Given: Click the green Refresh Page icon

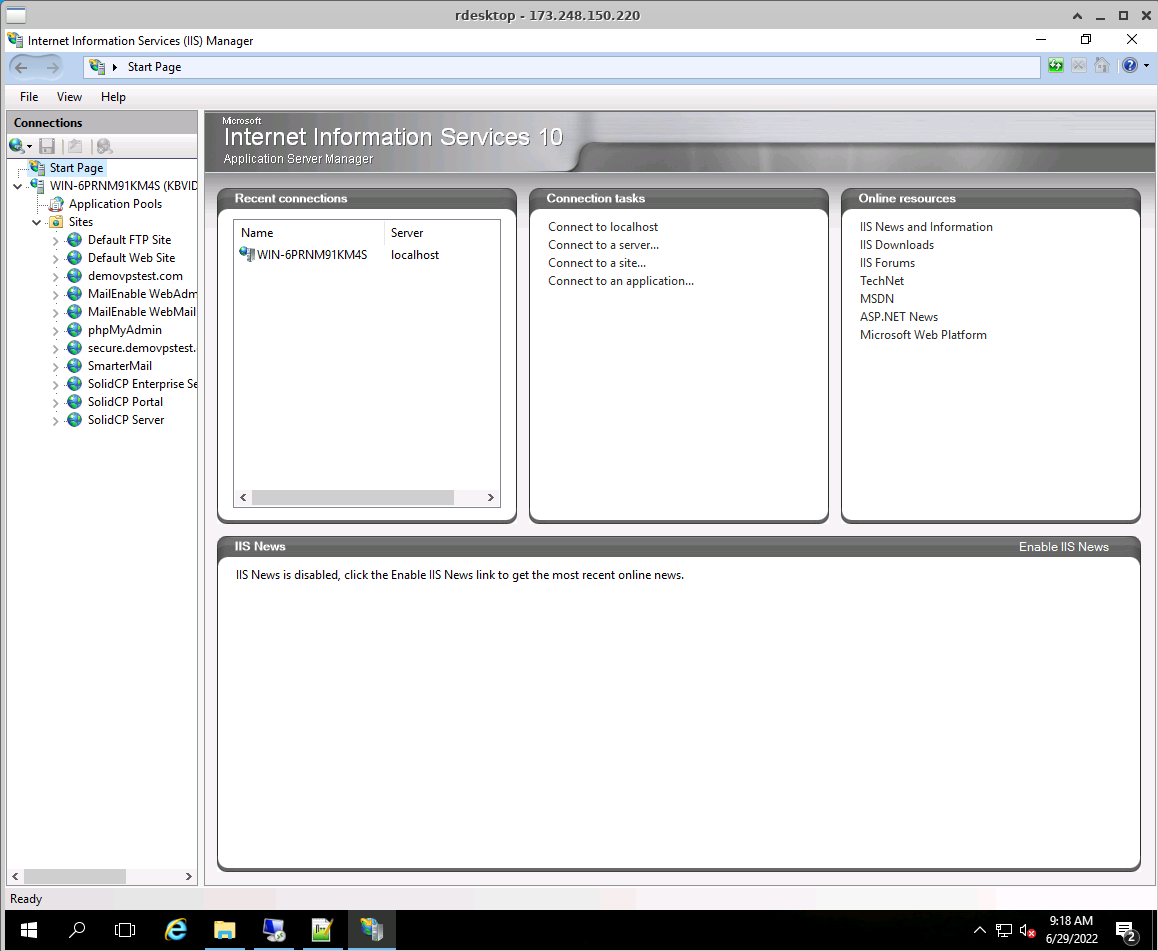Looking at the screenshot, I should 1055,66.
